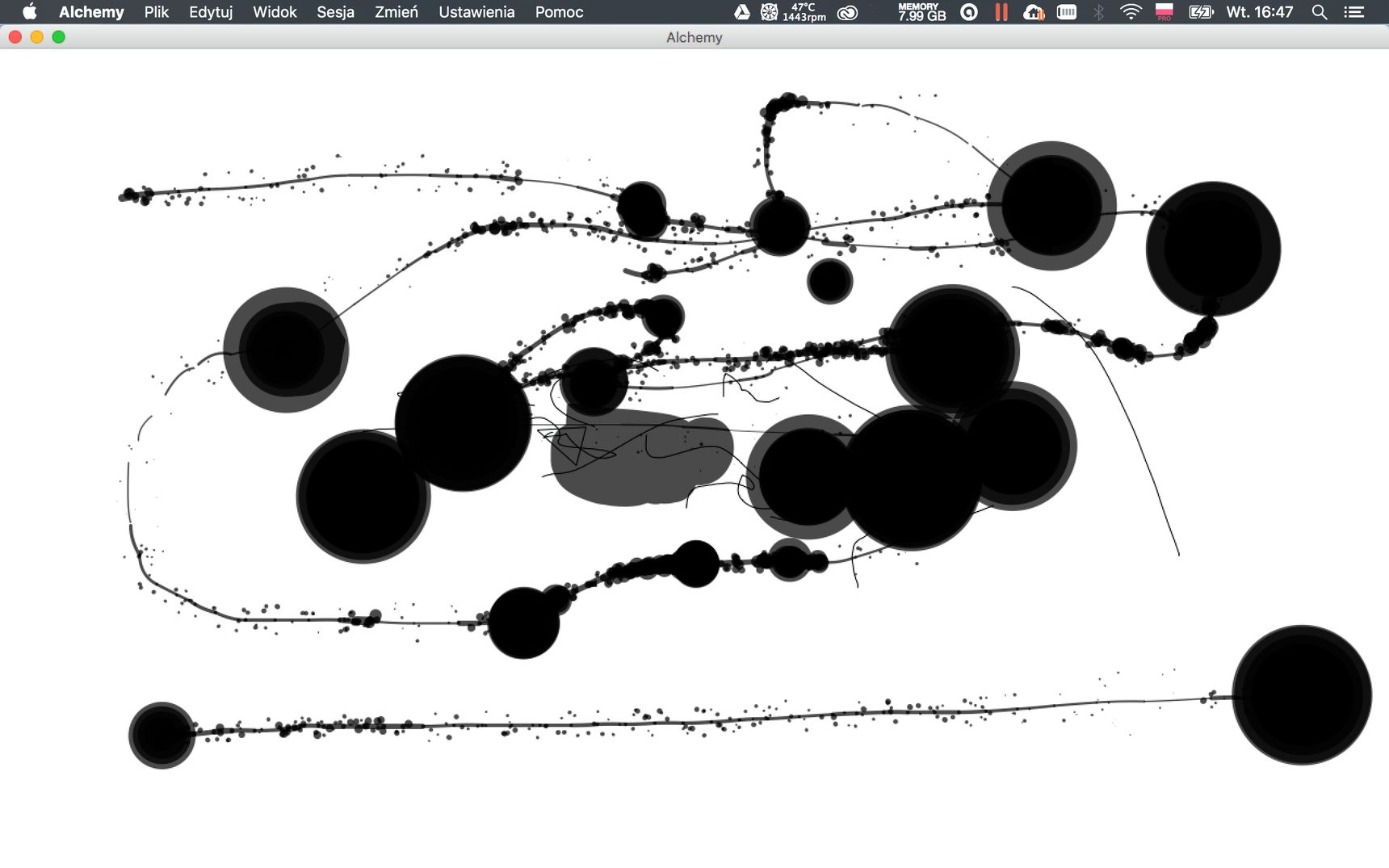Open the Apple menu
1389x868 pixels.
click(30, 11)
